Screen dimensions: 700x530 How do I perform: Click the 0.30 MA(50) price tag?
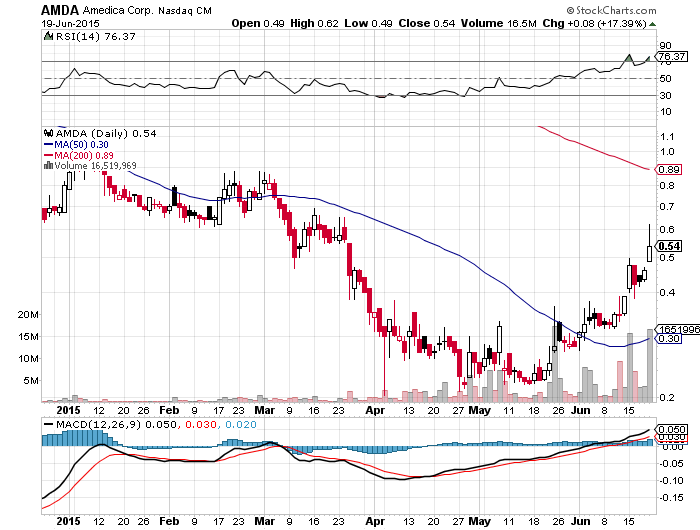tap(668, 338)
